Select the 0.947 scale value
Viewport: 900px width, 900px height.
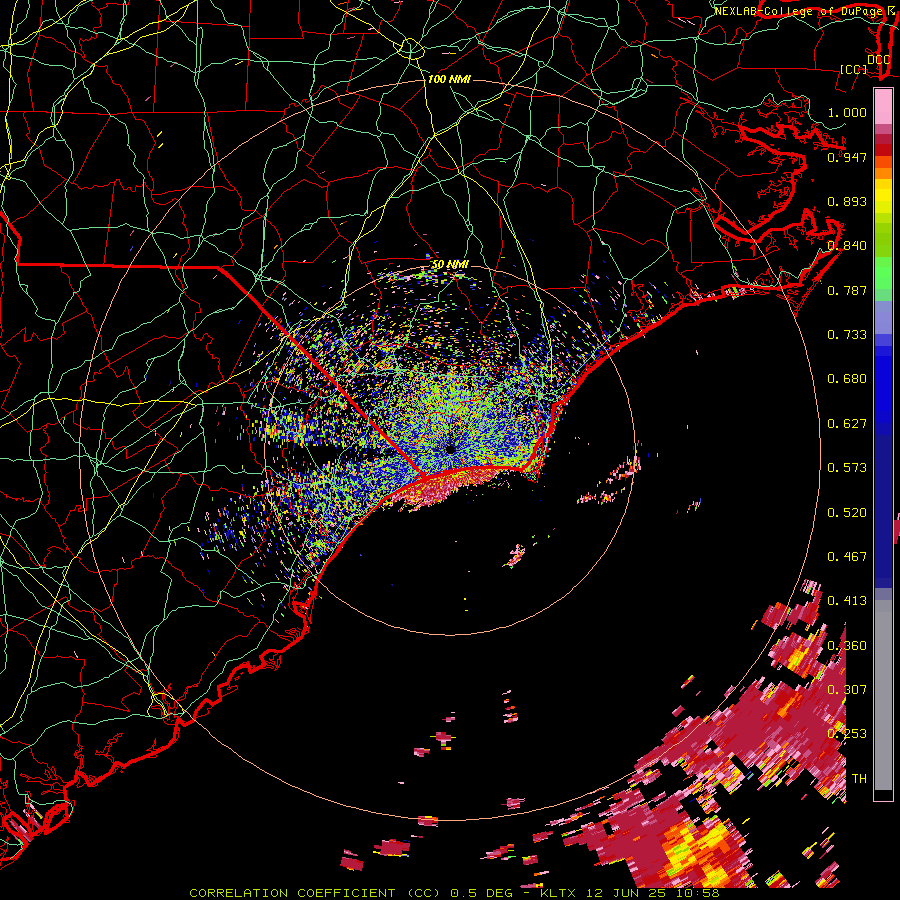(847, 157)
